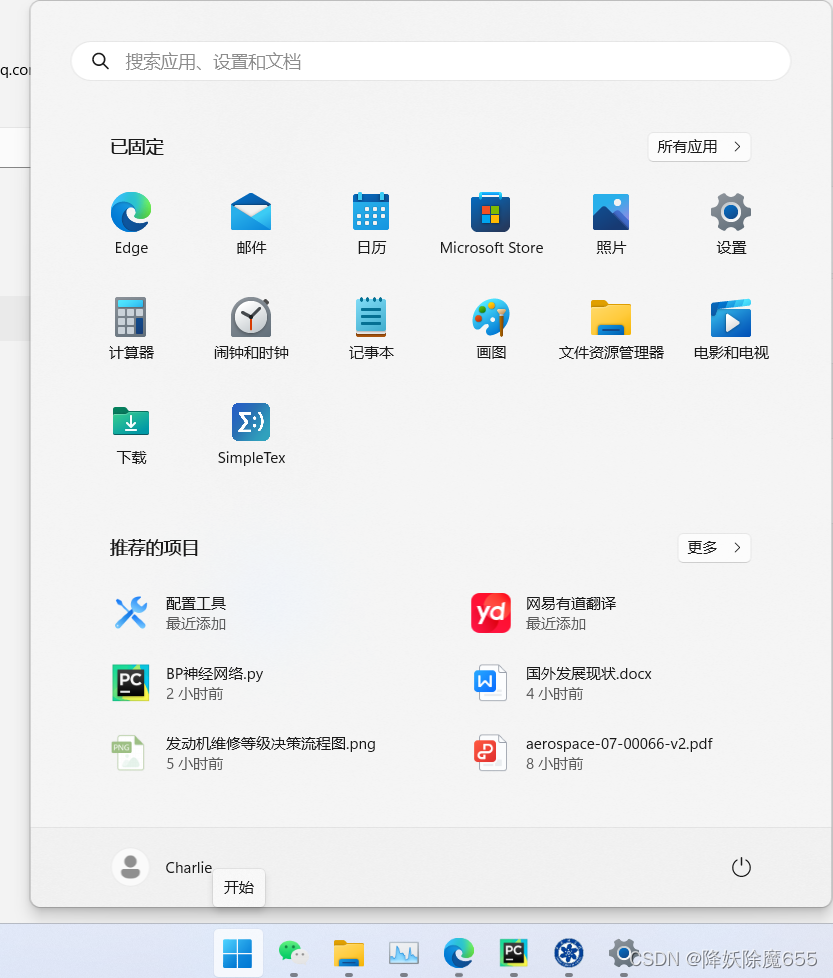833x978 pixels.
Task: Open the Charlie user account menu
Action: pos(162,867)
